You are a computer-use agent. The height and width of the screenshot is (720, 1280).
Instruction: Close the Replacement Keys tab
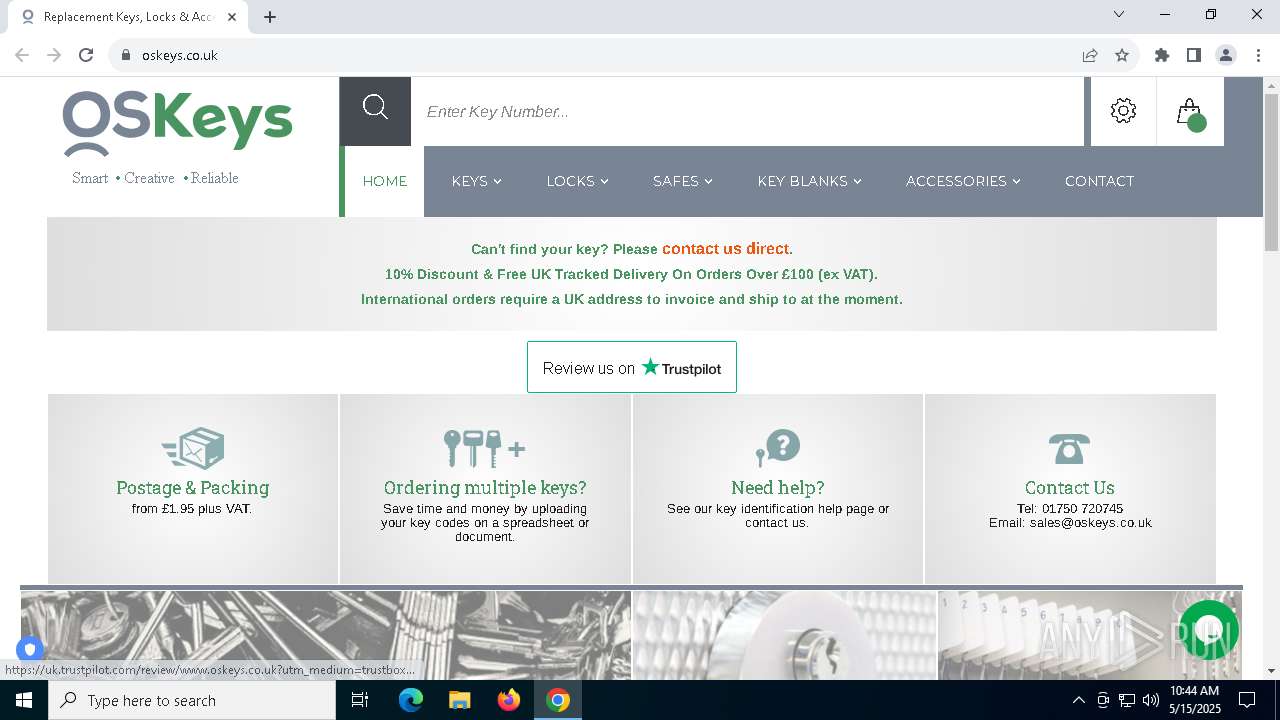(232, 17)
